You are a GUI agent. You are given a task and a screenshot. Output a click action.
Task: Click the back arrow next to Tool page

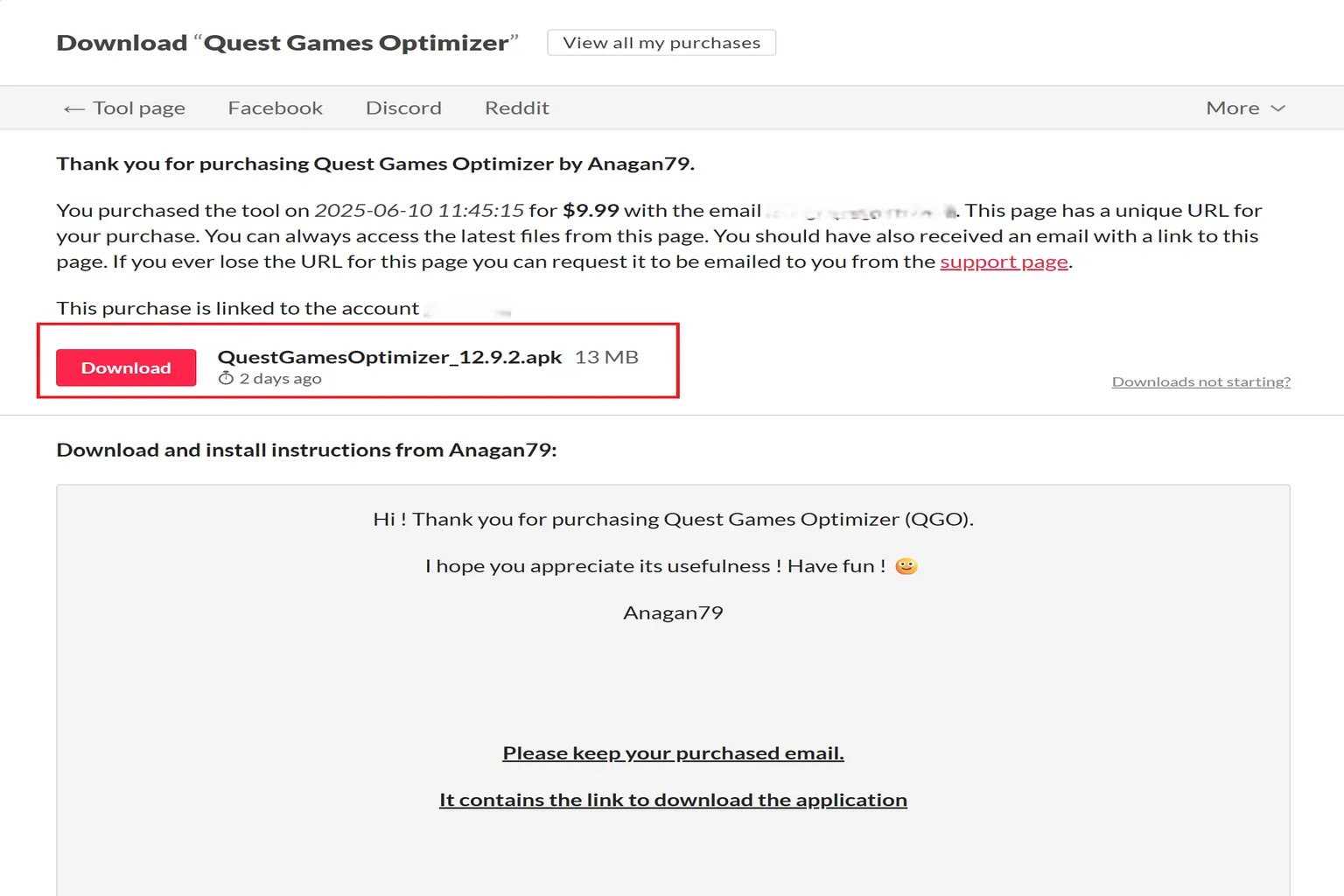(x=73, y=107)
